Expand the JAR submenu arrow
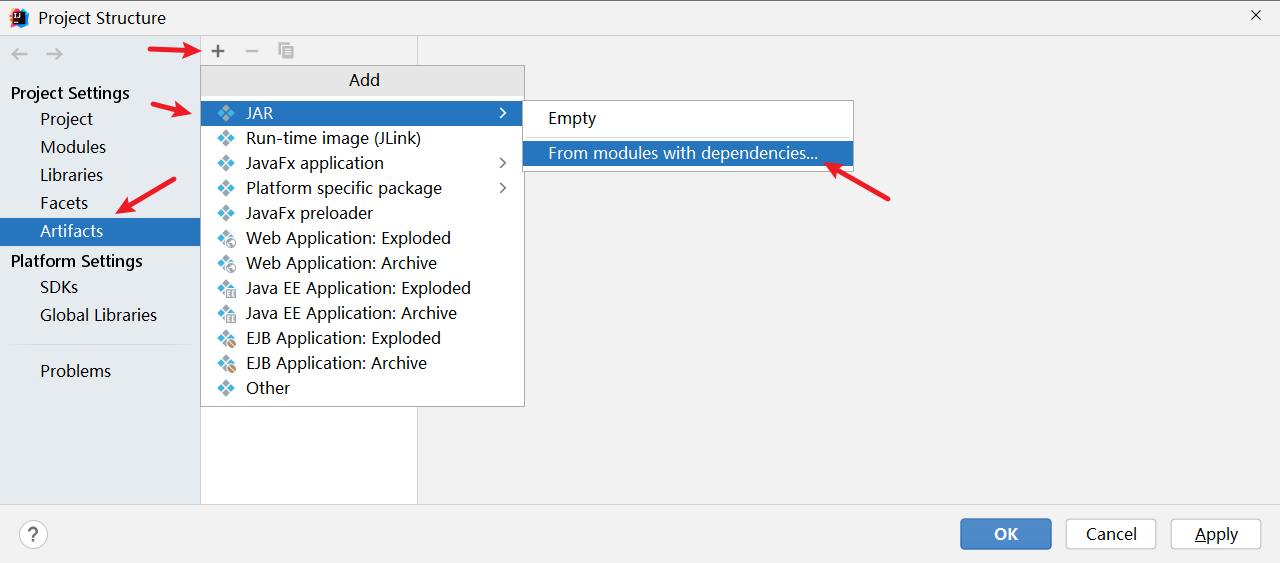Screen dimensions: 1280x563 click(503, 113)
